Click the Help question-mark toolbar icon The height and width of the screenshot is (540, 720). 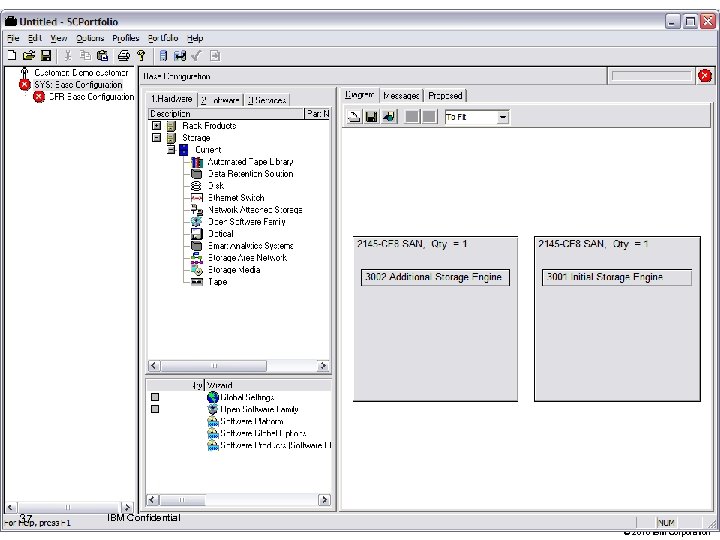pyautogui.click(x=141, y=56)
